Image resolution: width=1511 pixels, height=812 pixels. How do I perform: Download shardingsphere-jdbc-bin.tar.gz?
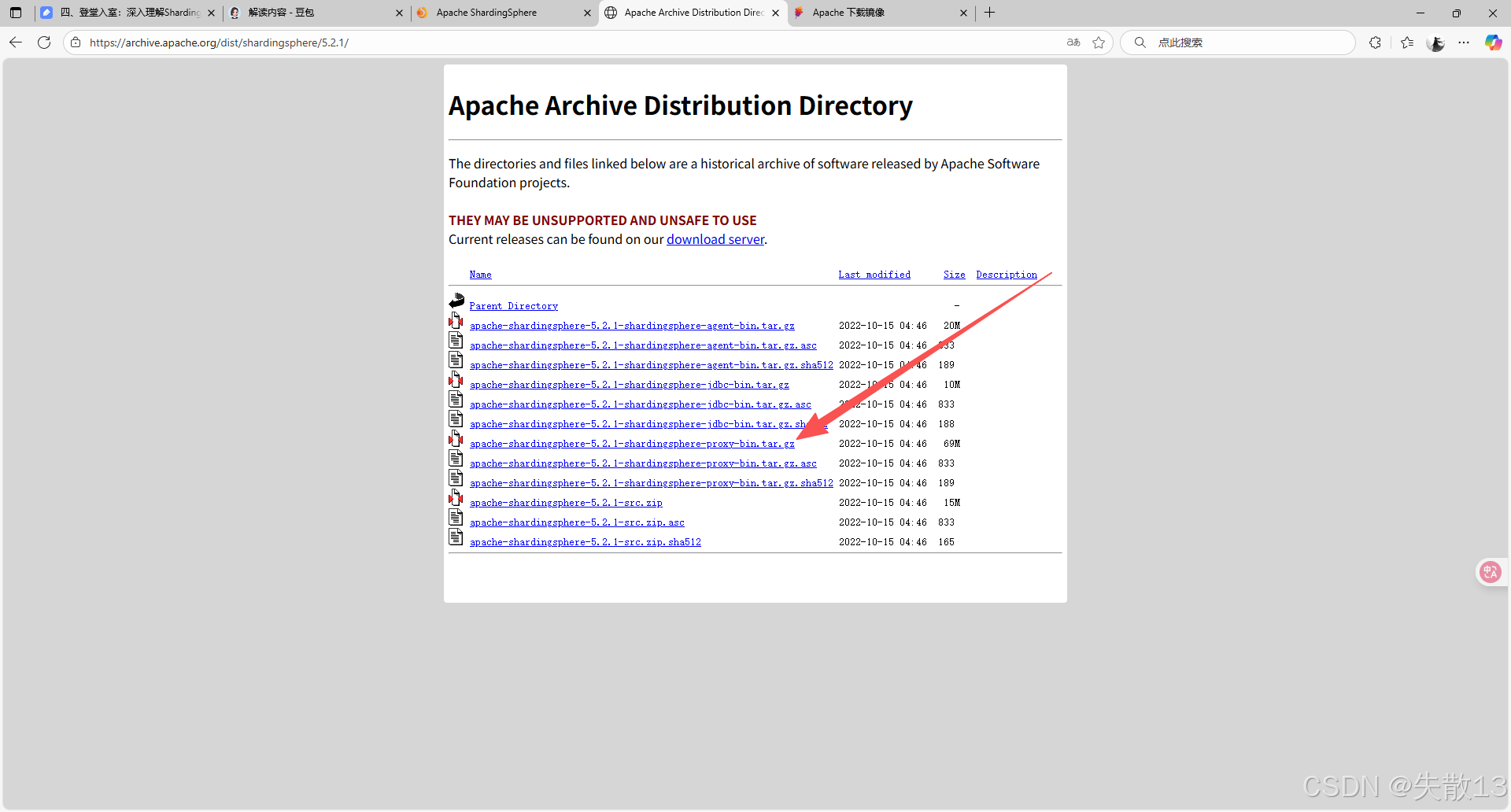tap(630, 385)
